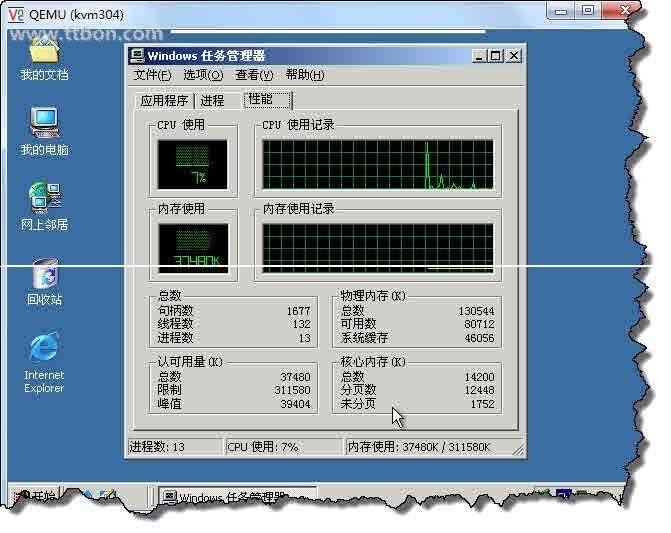Viewport: 671px width, 533px height.
Task: Click status bar text CPU 使用: 7%
Action: [x=263, y=447]
